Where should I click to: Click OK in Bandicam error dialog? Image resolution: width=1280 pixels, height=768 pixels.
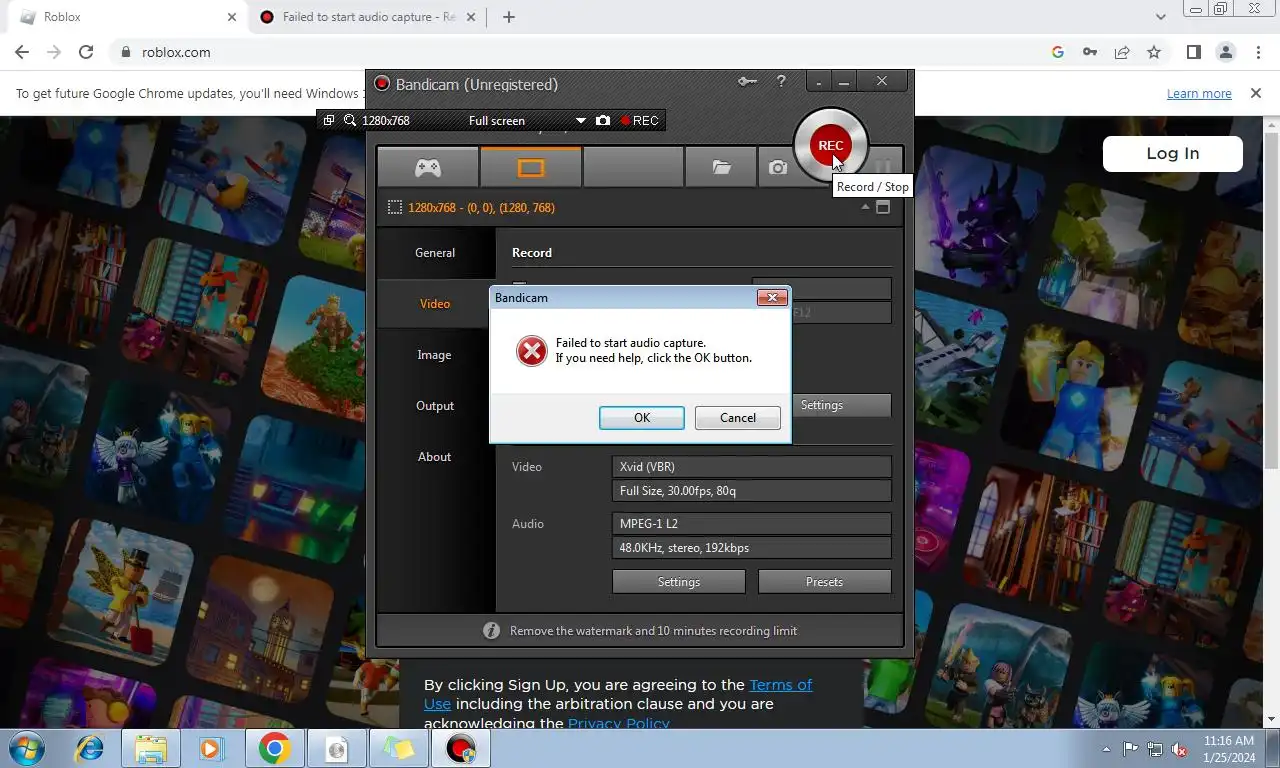tap(642, 418)
